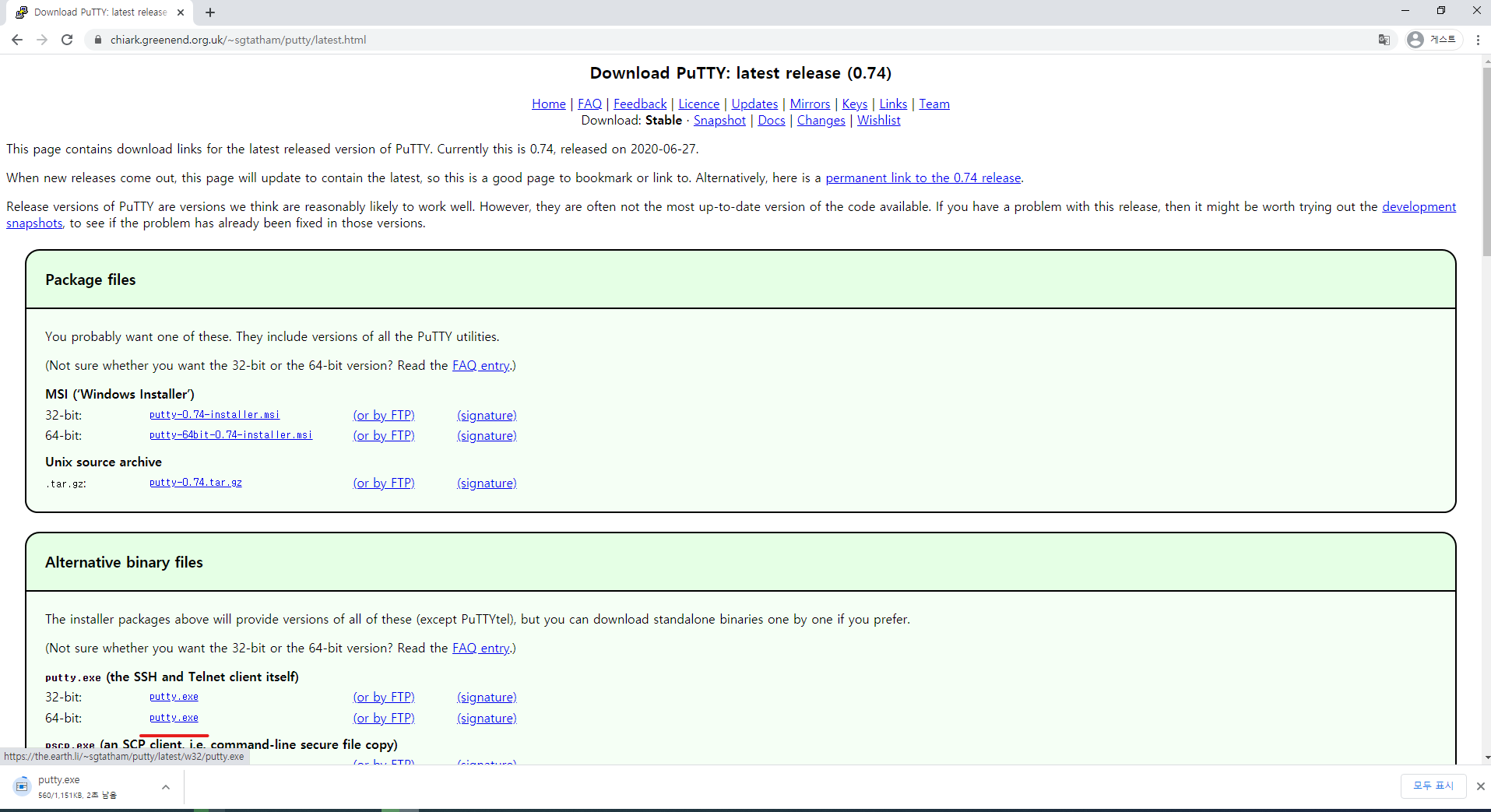Open the Home link

[x=549, y=104]
